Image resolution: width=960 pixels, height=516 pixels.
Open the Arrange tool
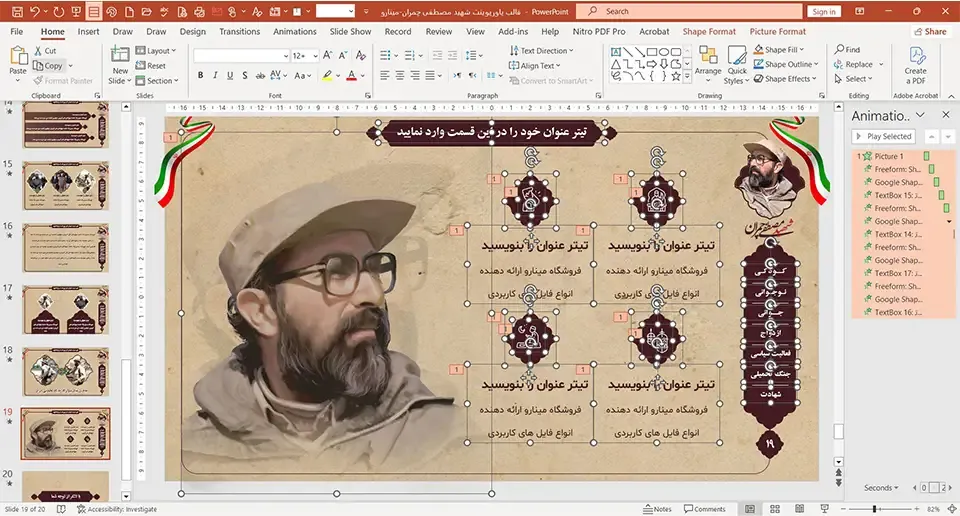pos(708,62)
